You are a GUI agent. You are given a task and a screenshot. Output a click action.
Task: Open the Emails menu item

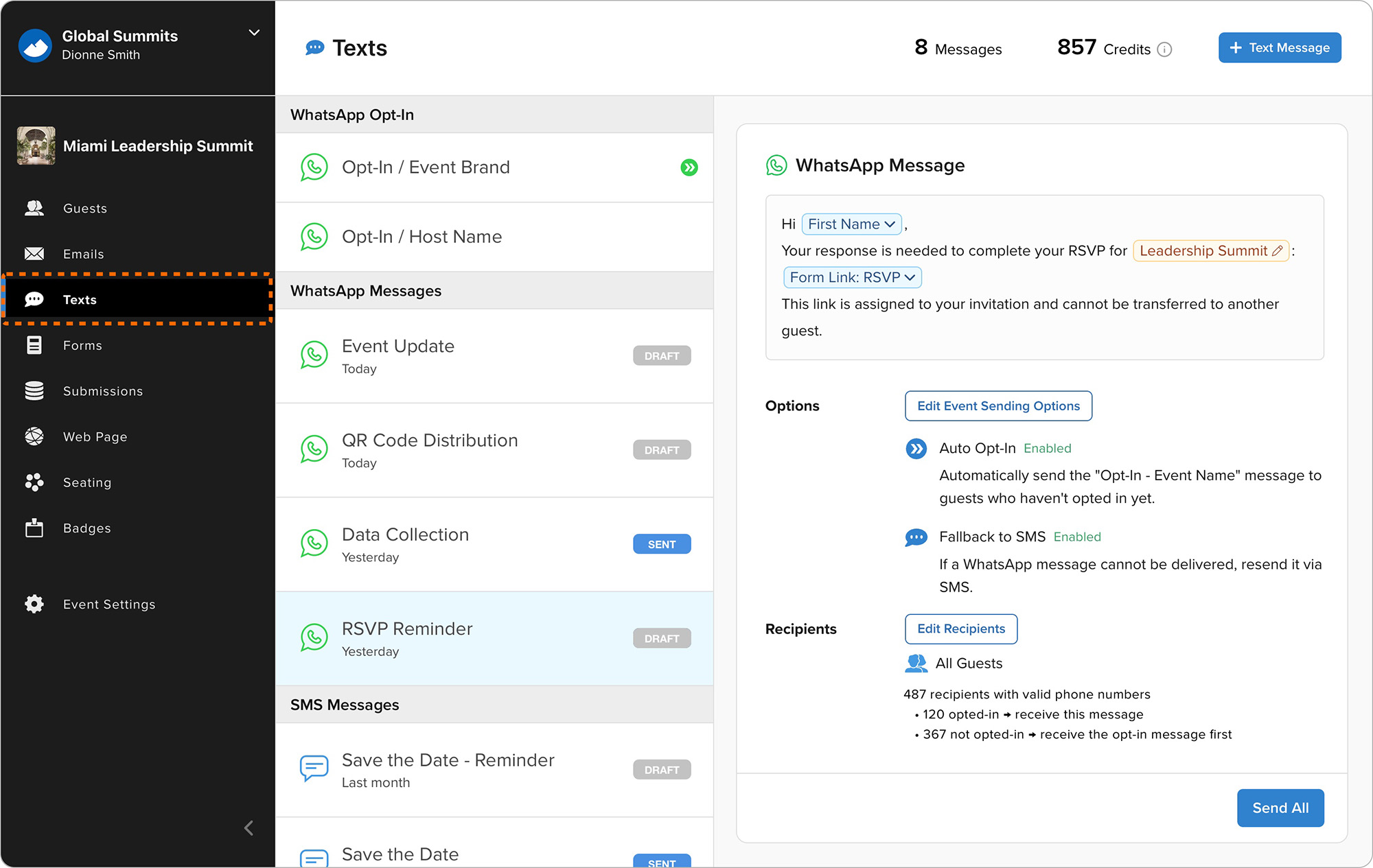tap(137, 254)
